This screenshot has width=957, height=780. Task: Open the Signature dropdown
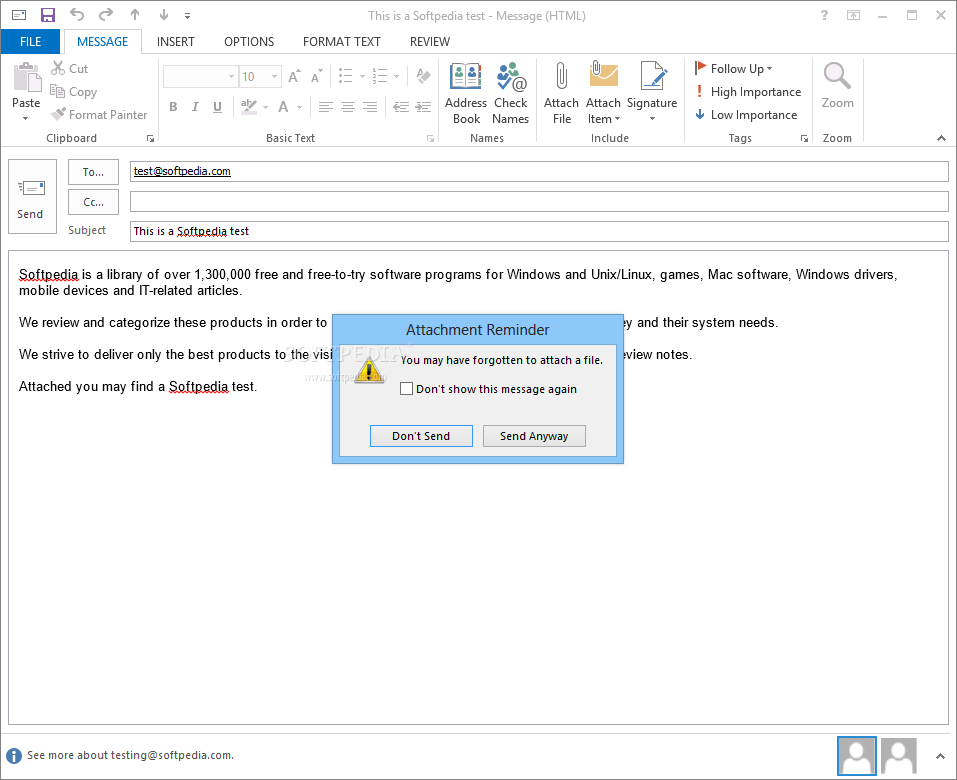point(652,92)
